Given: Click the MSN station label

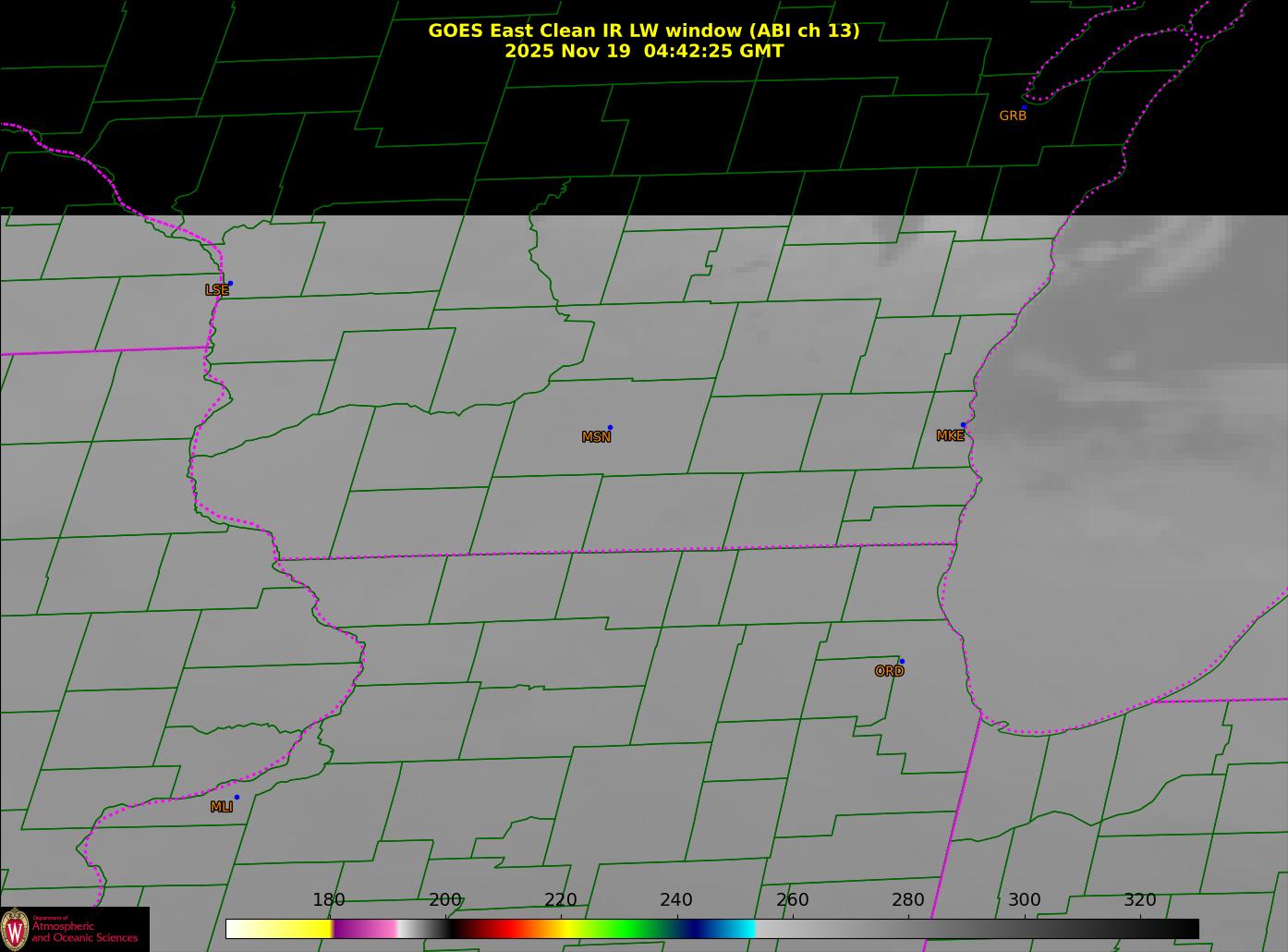Looking at the screenshot, I should [596, 437].
